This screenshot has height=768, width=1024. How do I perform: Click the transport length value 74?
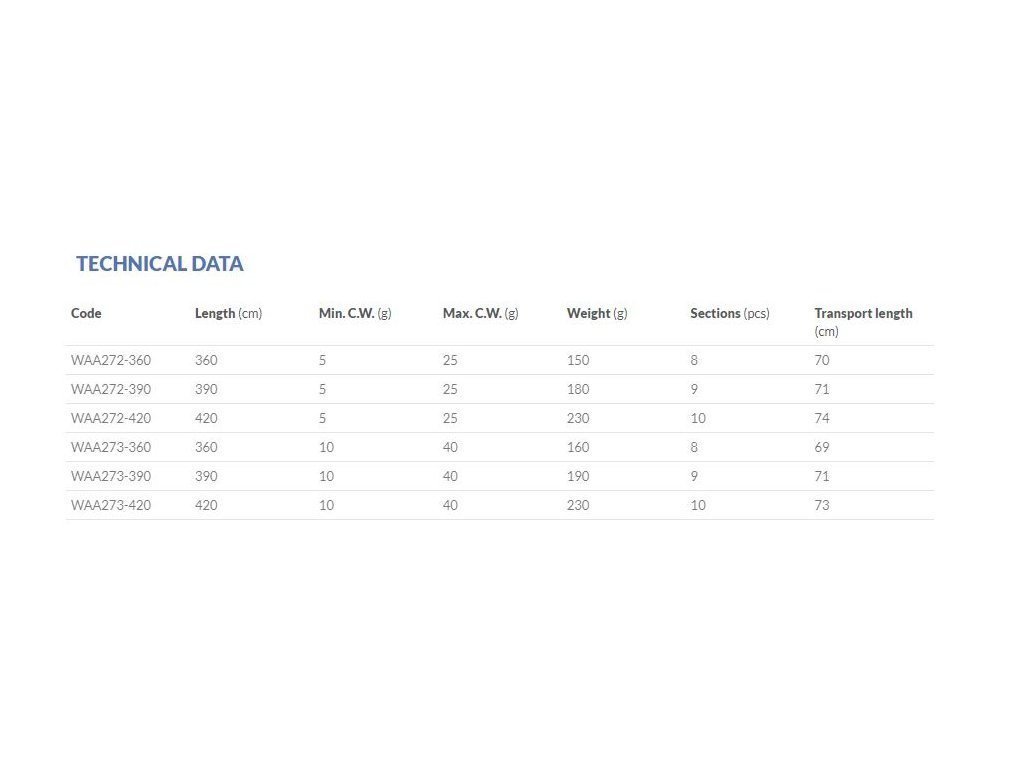(x=822, y=418)
